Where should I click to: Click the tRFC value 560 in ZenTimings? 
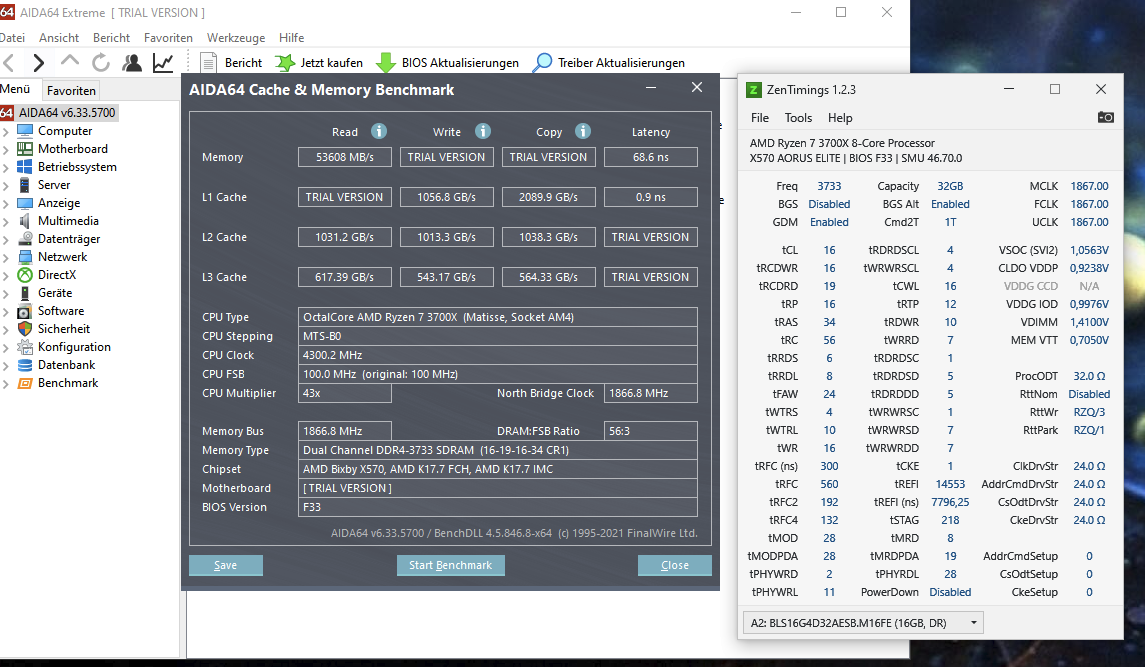coord(829,484)
